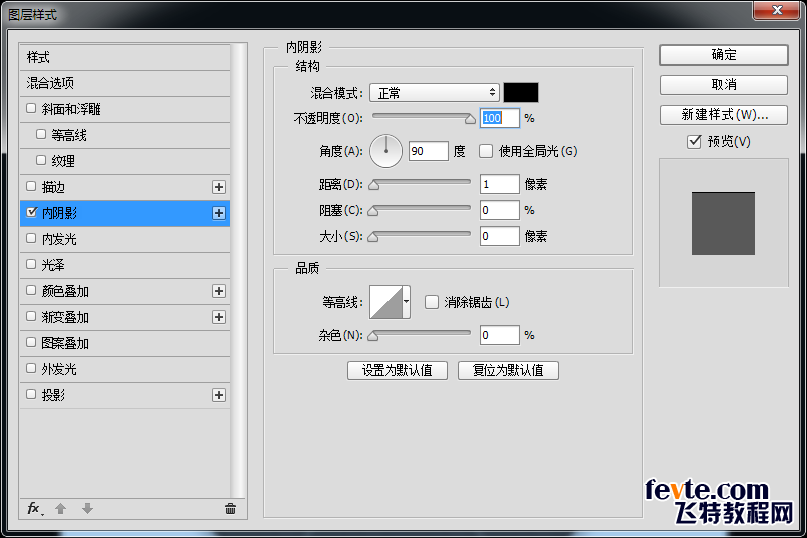Click the 距离 slider handle
Image resolution: width=807 pixels, height=538 pixels.
pyautogui.click(x=374, y=185)
